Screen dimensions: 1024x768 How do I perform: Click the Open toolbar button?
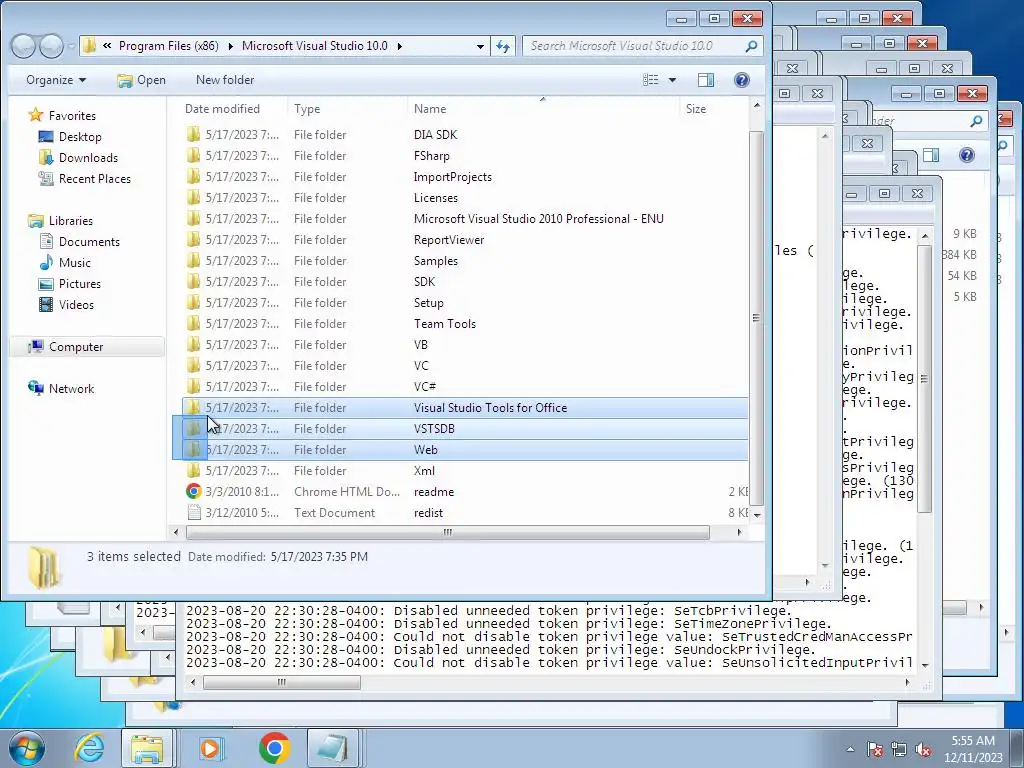coord(141,80)
